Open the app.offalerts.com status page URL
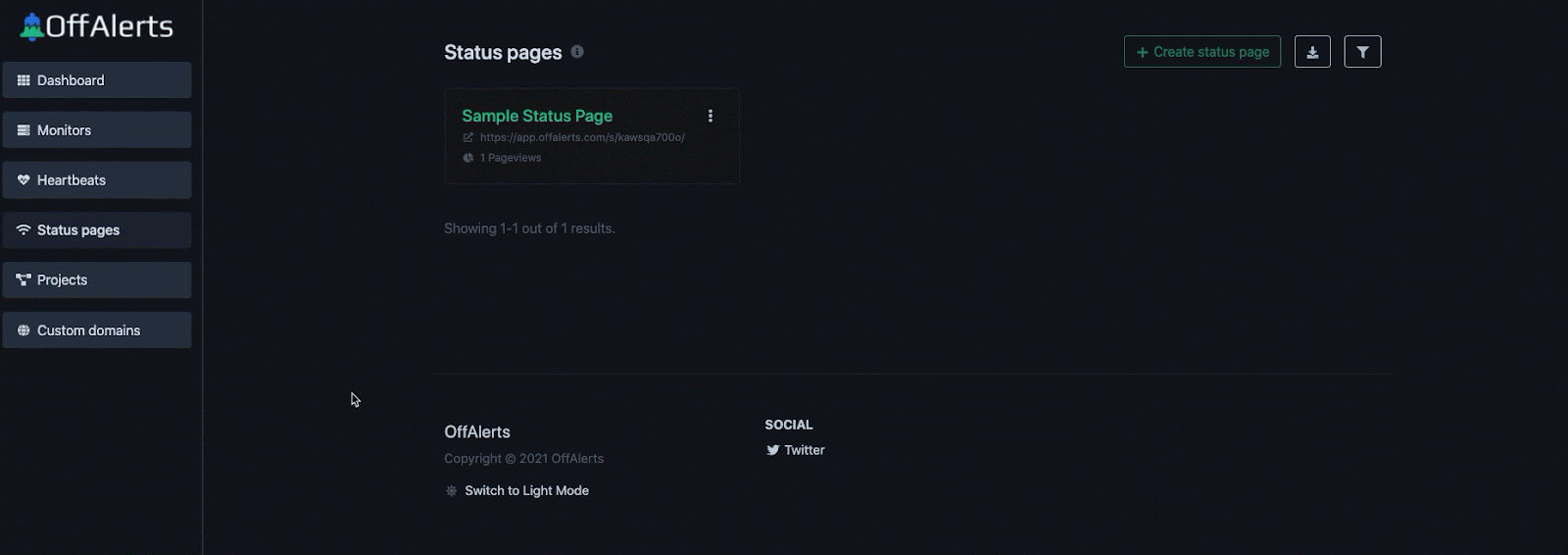Viewport: 1568px width, 555px height. click(x=582, y=137)
